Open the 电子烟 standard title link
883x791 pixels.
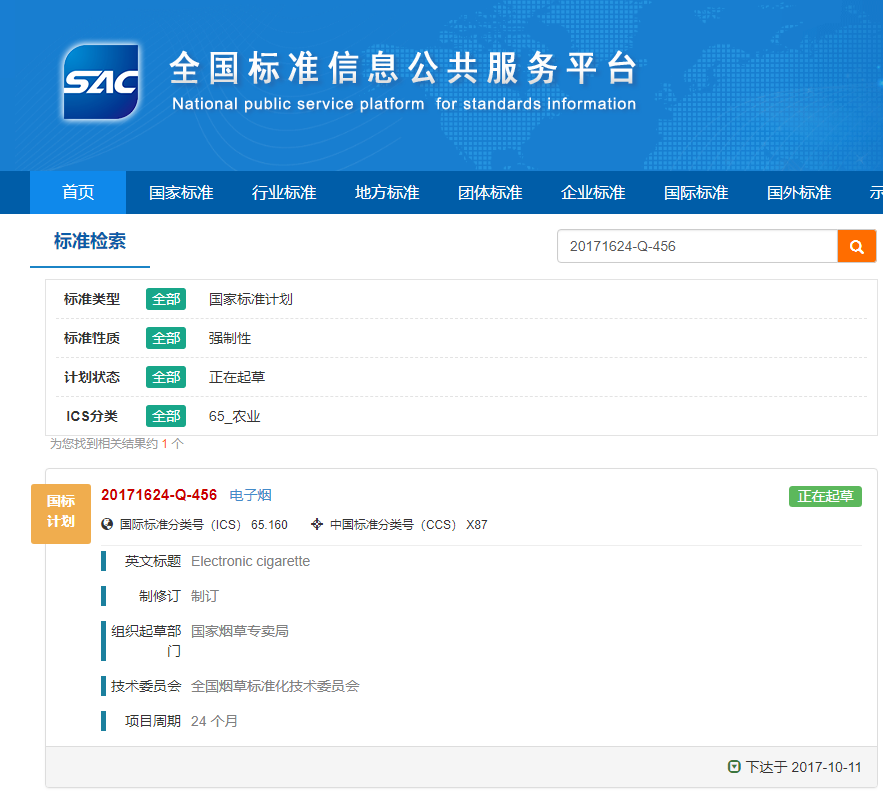click(x=250, y=495)
